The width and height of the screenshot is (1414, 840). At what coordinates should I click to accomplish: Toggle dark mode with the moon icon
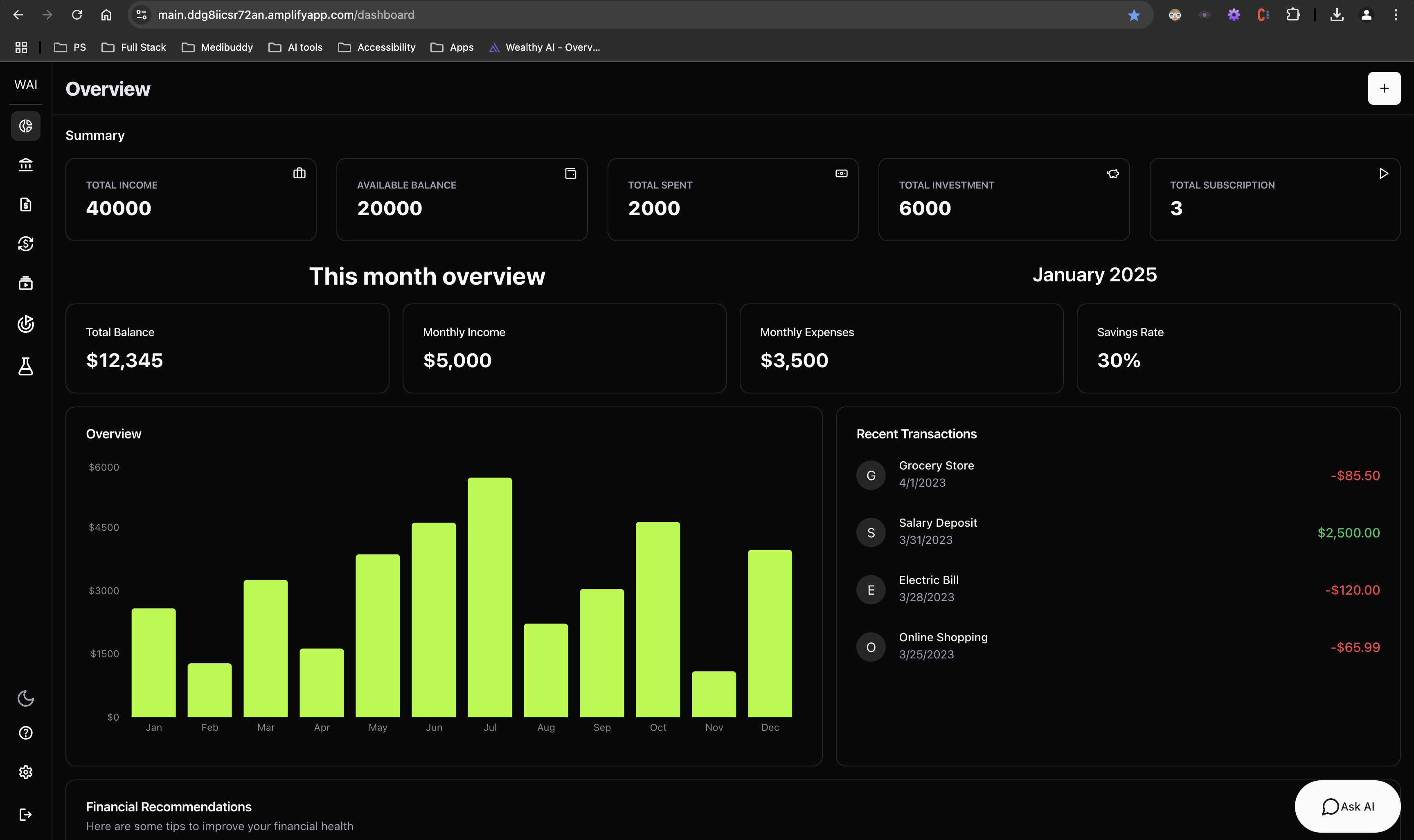coord(25,699)
